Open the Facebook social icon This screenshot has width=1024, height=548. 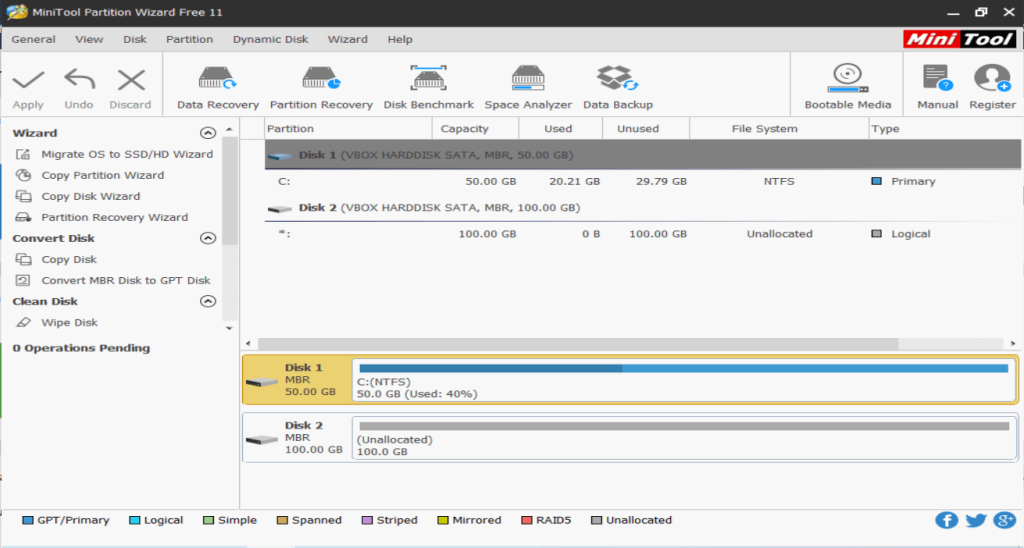pyautogui.click(x=946, y=520)
